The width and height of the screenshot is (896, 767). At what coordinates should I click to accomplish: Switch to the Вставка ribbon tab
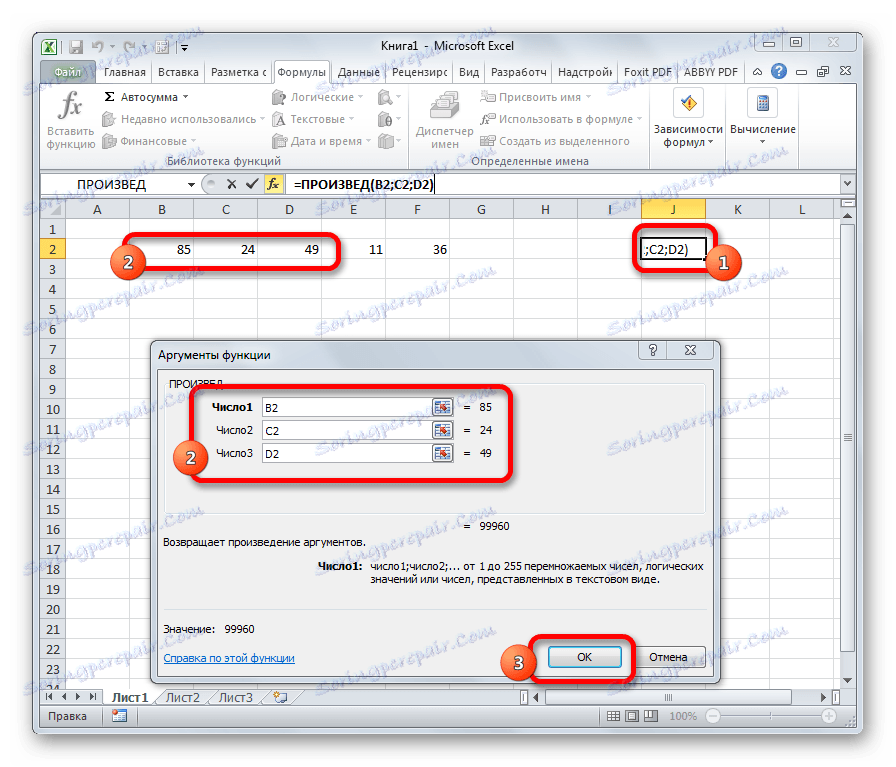coord(178,72)
